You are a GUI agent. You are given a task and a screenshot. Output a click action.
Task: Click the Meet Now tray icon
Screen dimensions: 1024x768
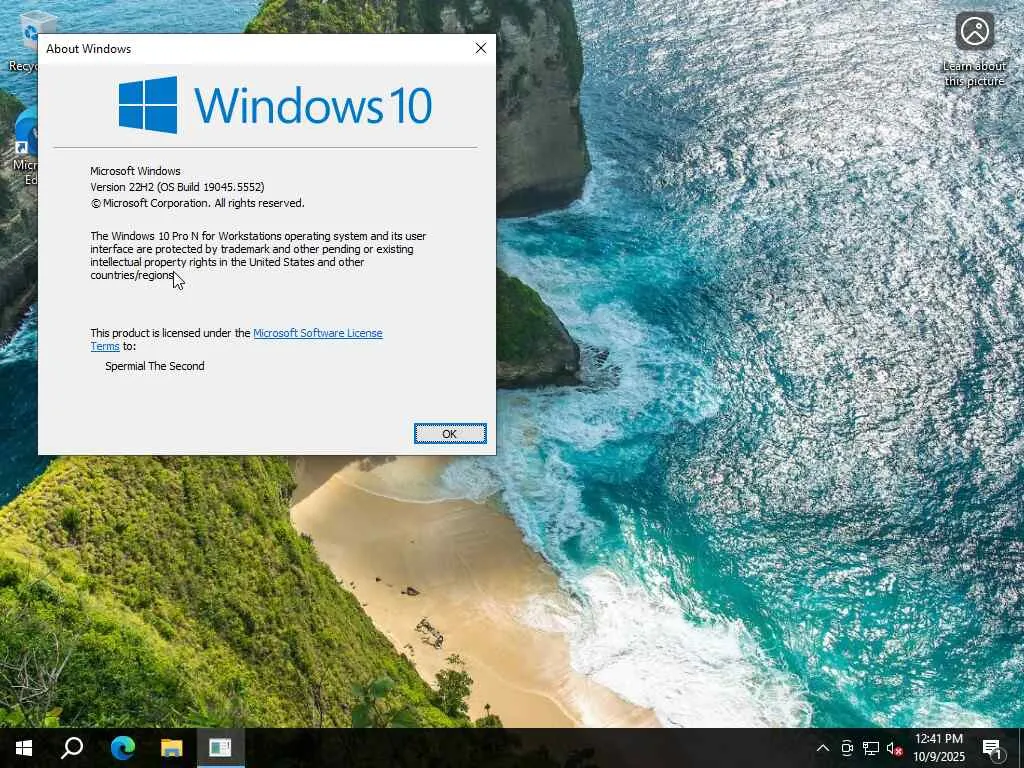point(847,748)
